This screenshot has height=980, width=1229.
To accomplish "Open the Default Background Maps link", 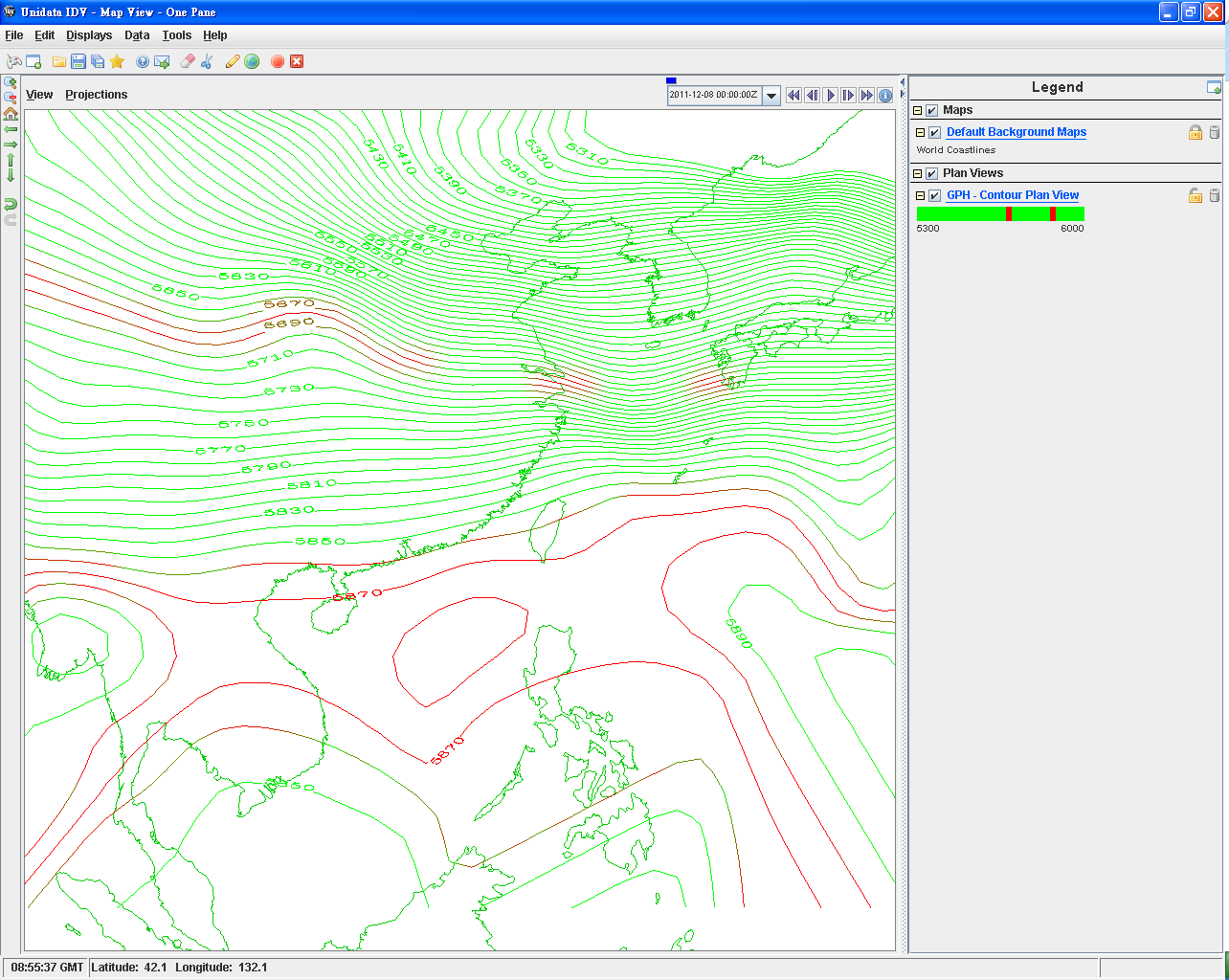I will [x=1016, y=132].
